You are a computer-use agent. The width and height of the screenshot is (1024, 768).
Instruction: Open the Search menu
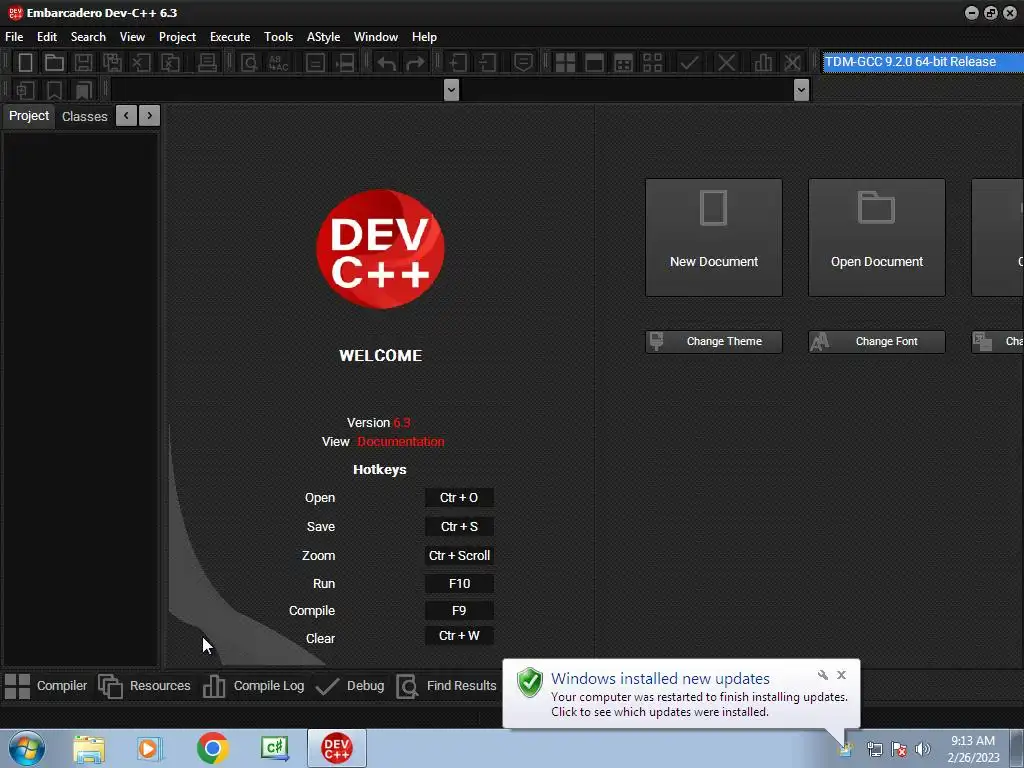click(x=88, y=37)
